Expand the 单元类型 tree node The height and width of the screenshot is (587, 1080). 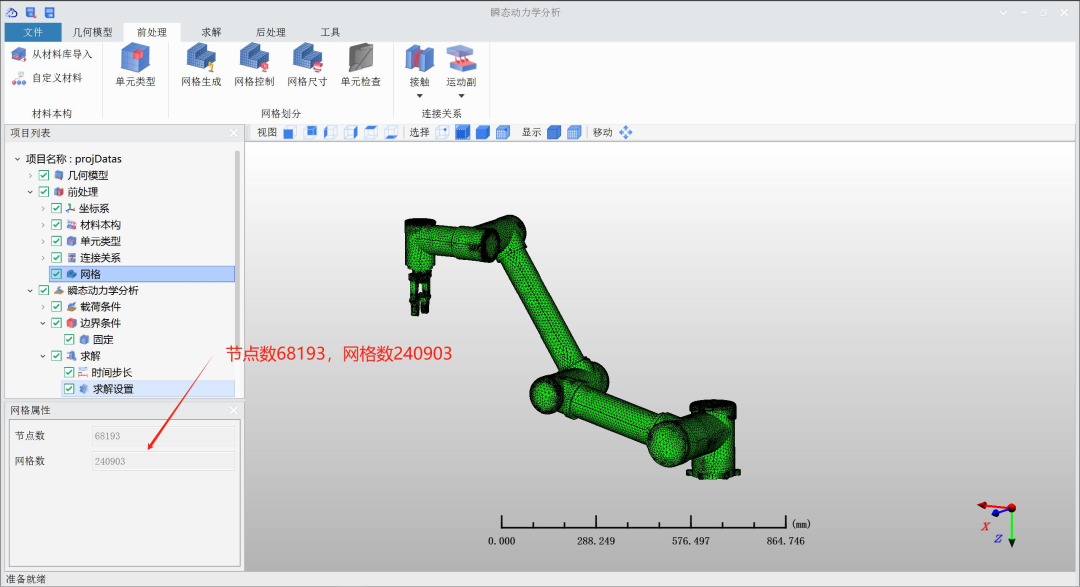43,241
